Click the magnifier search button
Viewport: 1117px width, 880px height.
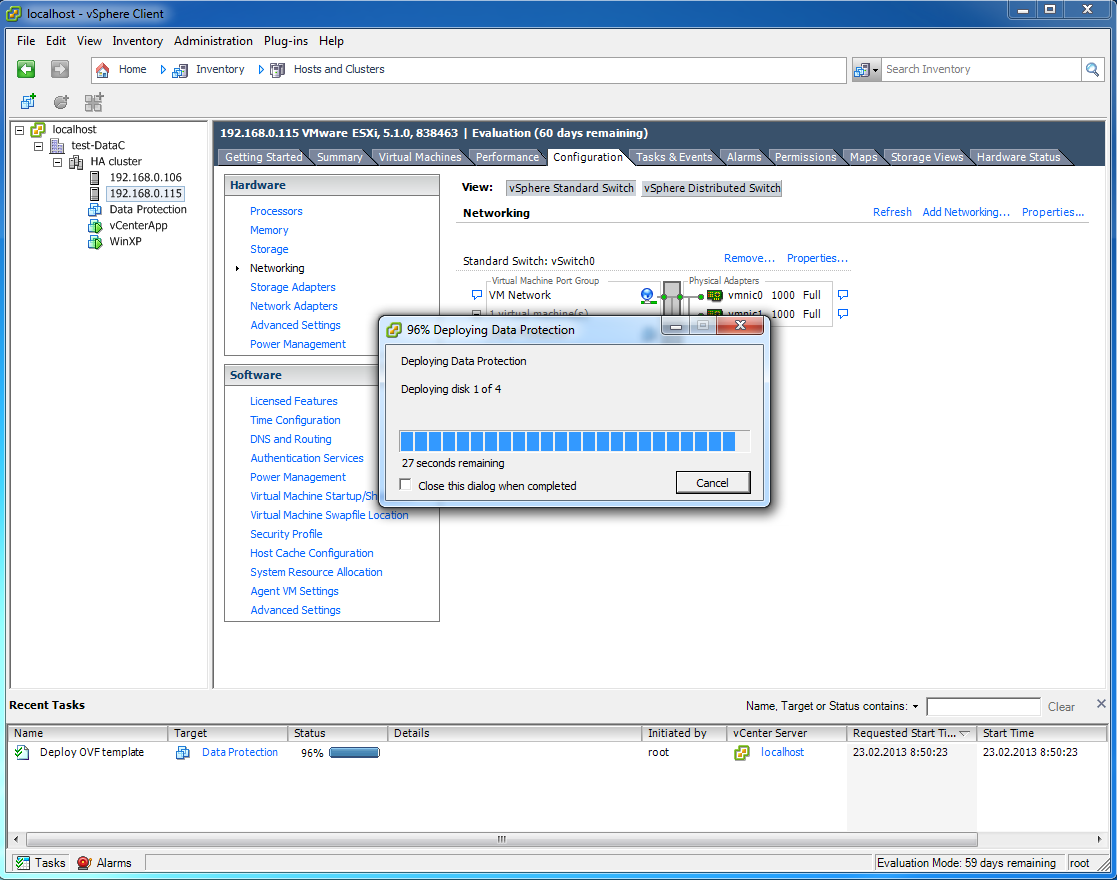[x=1092, y=69]
